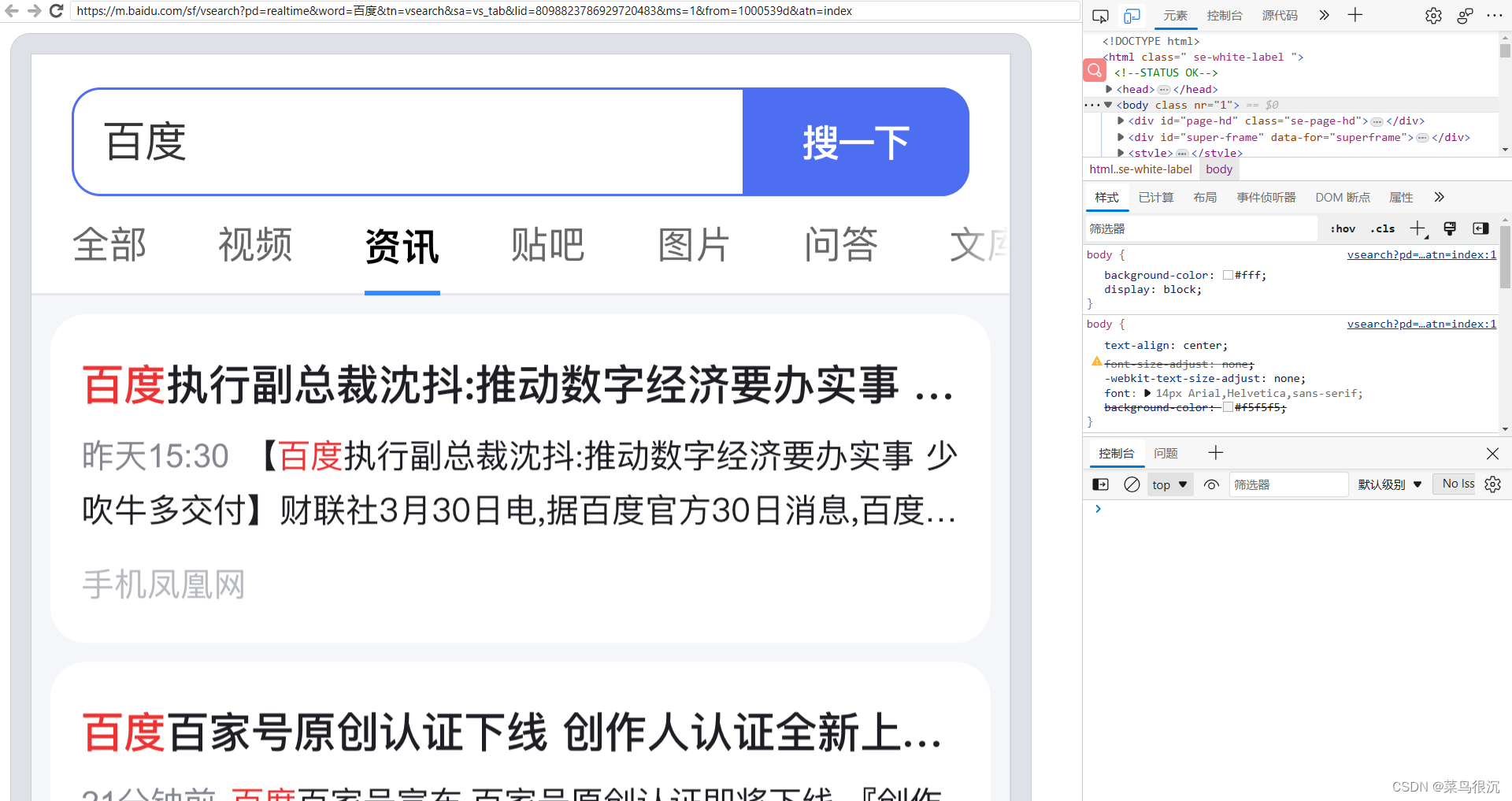
Task: Click the 百度 search input box
Action: (408, 142)
